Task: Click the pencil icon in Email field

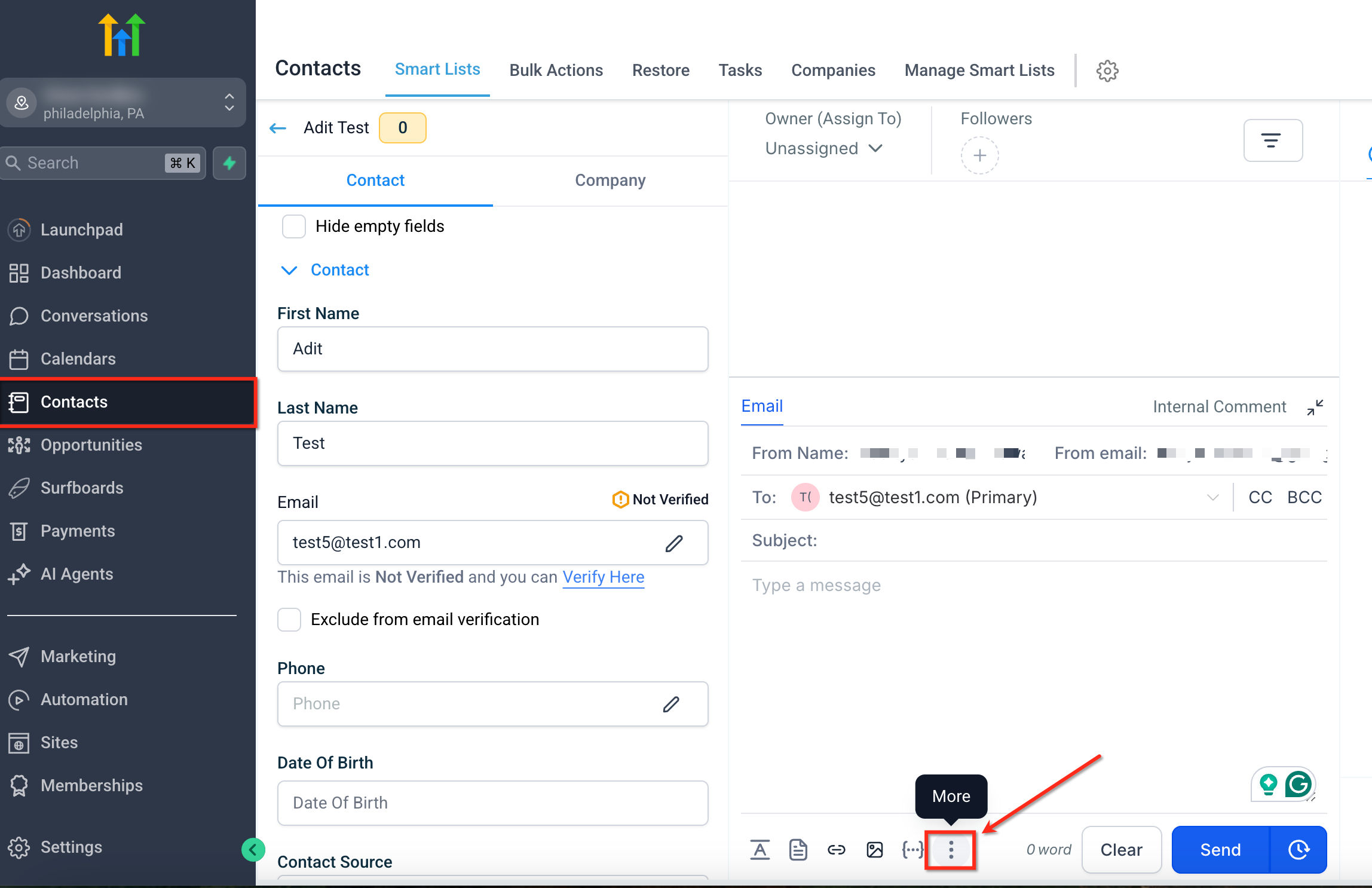Action: click(x=674, y=543)
